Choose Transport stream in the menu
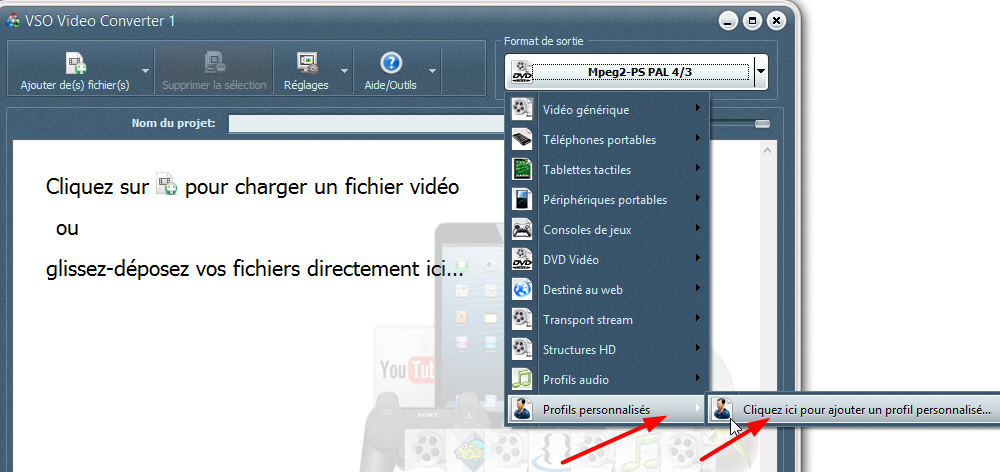1000x472 pixels. click(x=608, y=320)
